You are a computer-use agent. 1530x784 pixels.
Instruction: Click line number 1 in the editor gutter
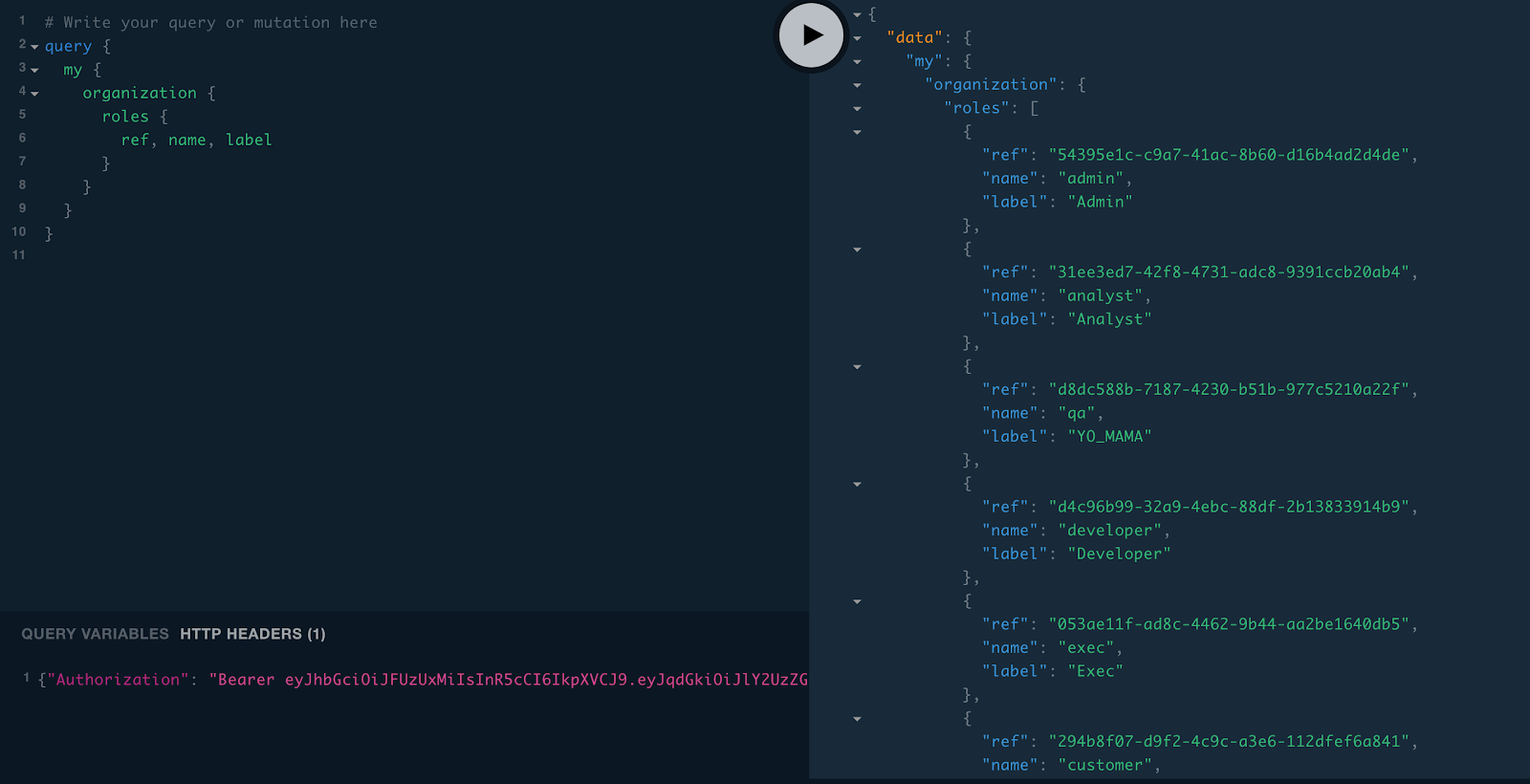point(22,20)
